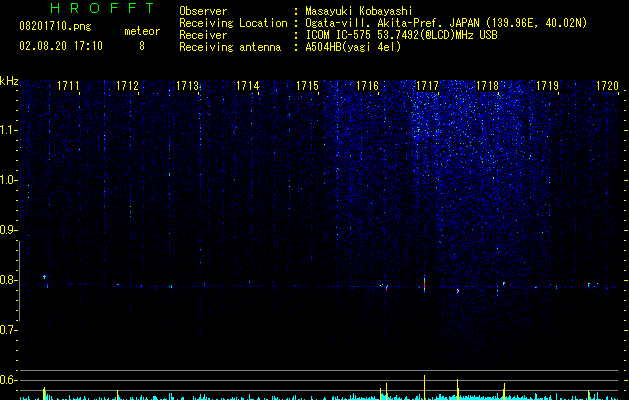Image resolution: width=629 pixels, height=400 pixels.
Task: Click the 1718 time marker
Action: click(487, 86)
